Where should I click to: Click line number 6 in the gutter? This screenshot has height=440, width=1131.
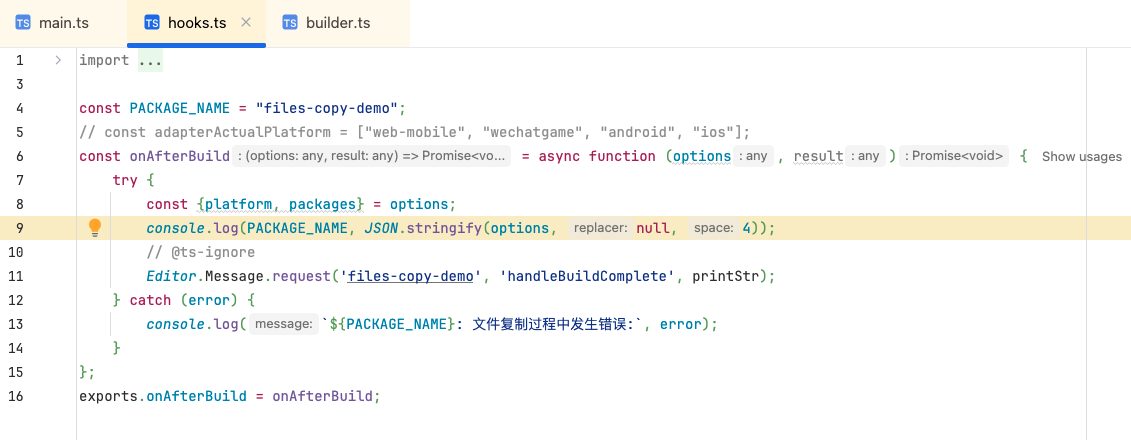coord(19,156)
